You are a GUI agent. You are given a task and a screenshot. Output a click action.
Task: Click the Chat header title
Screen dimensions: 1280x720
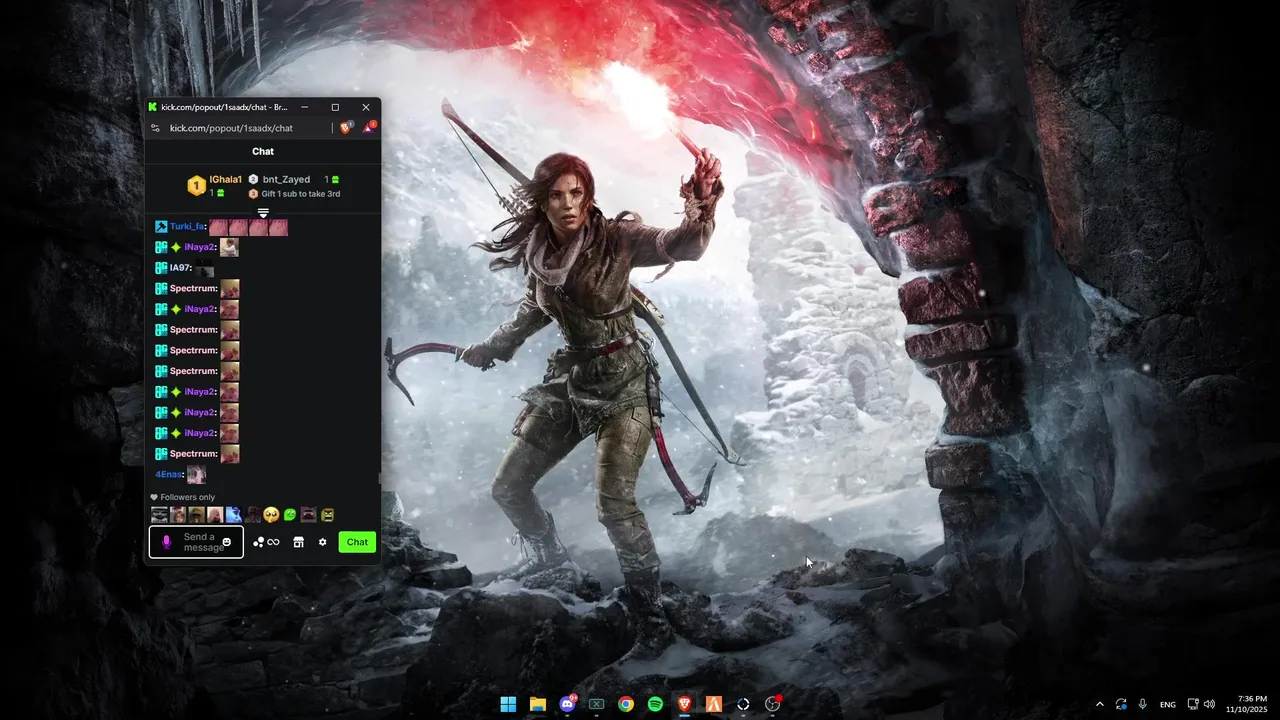pos(263,152)
